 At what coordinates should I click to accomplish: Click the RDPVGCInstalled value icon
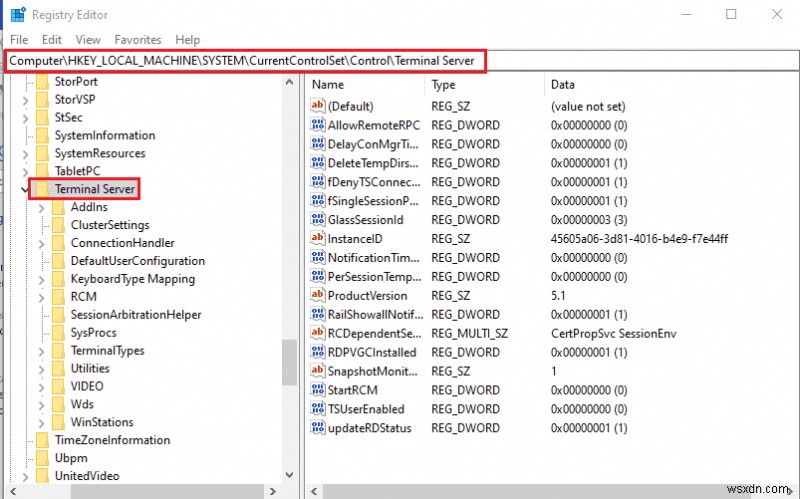pyautogui.click(x=317, y=352)
